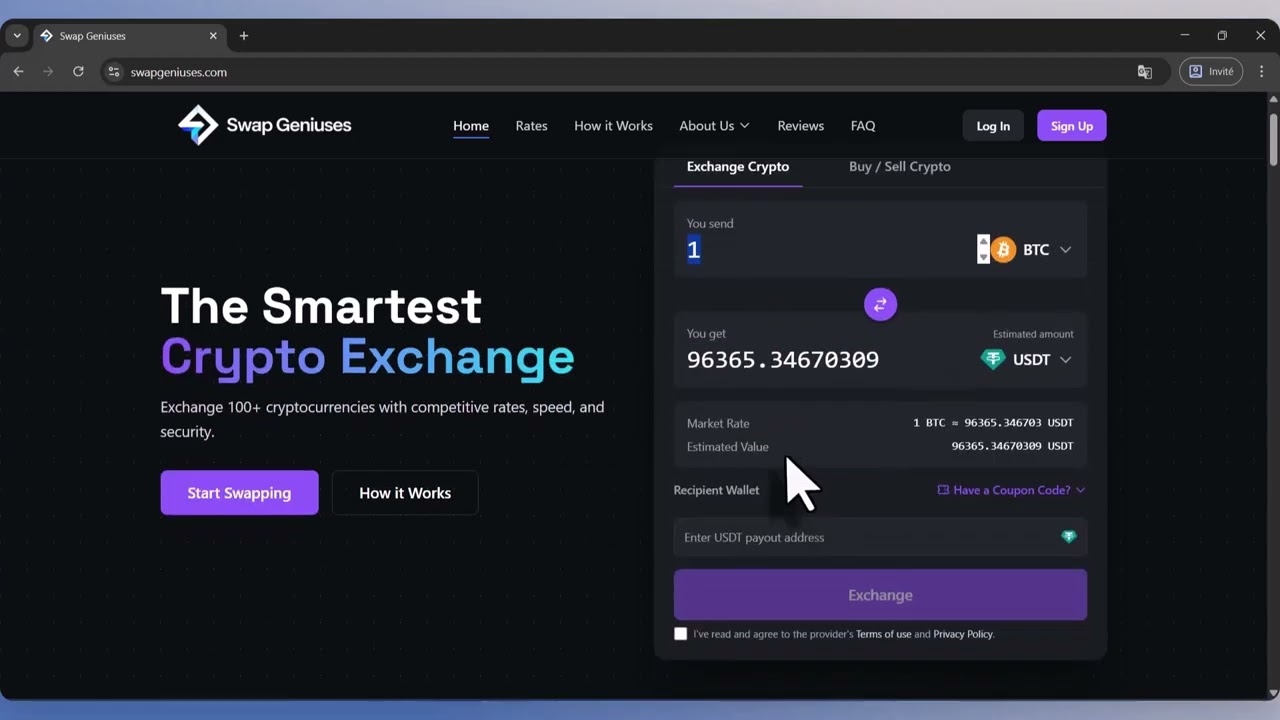Click the You send amount stepper arrows
Viewport: 1280px width, 720px height.
983,249
